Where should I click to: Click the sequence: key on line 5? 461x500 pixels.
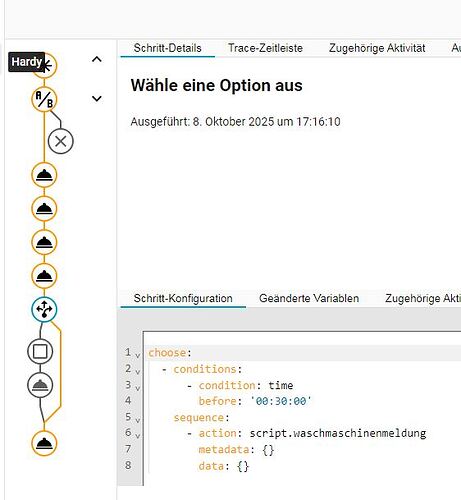tap(201, 417)
